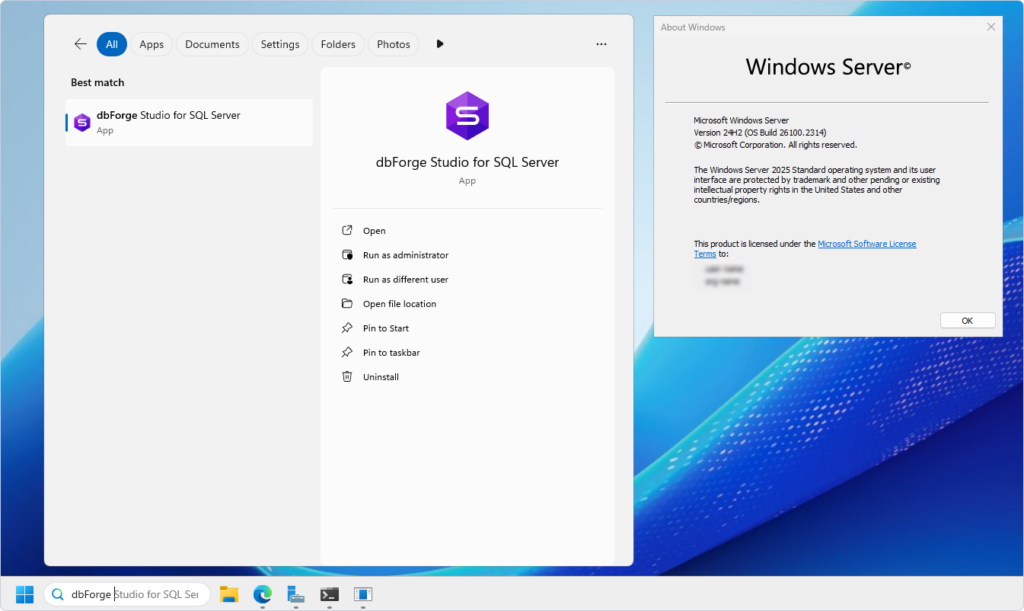Click the Run as different user icon

point(347,279)
